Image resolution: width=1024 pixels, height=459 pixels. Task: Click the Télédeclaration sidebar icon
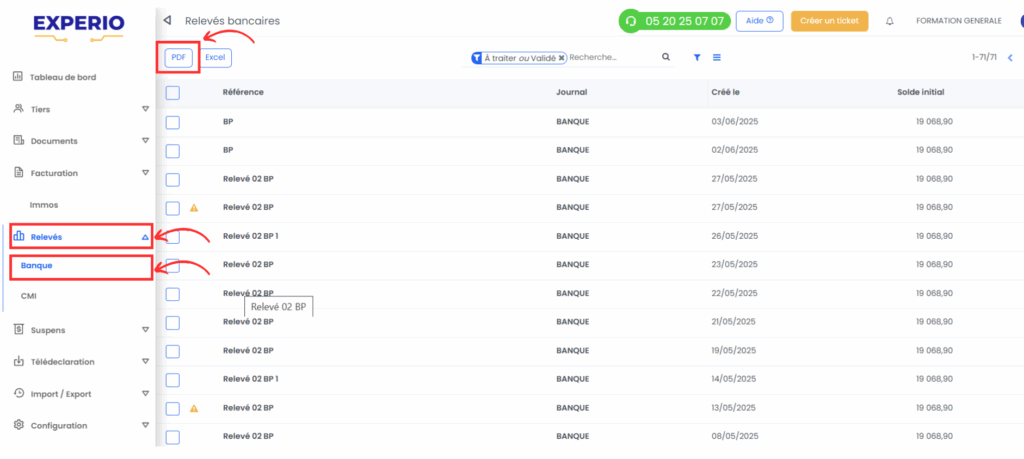point(18,361)
